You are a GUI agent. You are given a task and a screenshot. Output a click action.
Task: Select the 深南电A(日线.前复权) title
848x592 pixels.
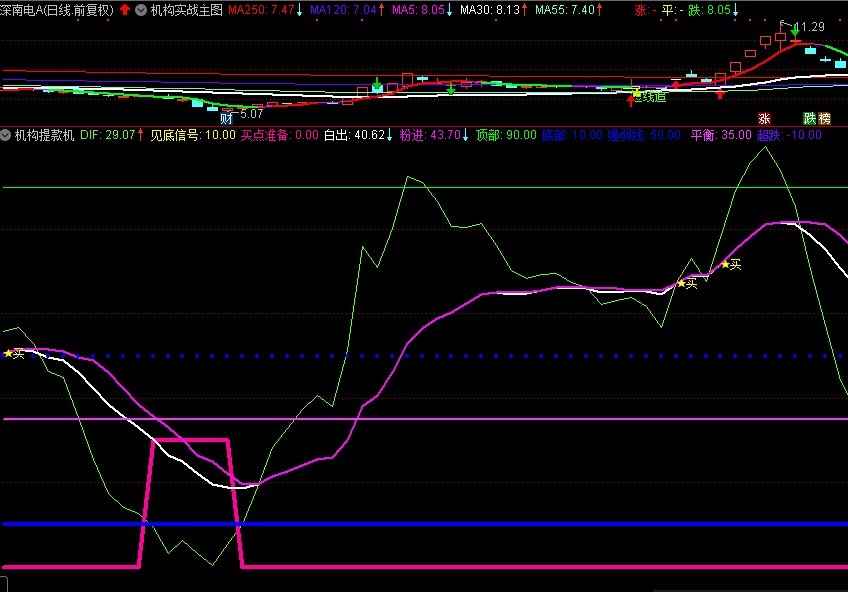[57, 10]
